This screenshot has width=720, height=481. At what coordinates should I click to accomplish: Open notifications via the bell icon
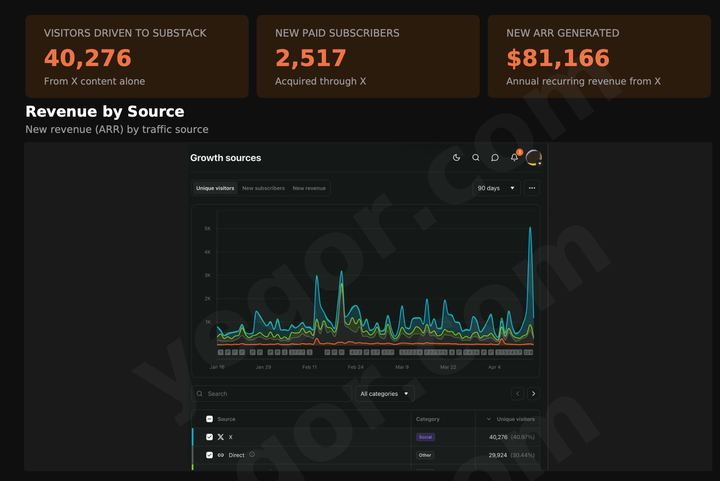514,157
